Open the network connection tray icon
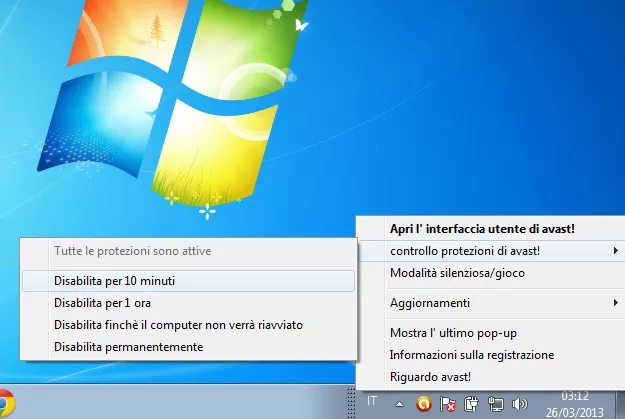The width and height of the screenshot is (625, 419). tap(495, 404)
